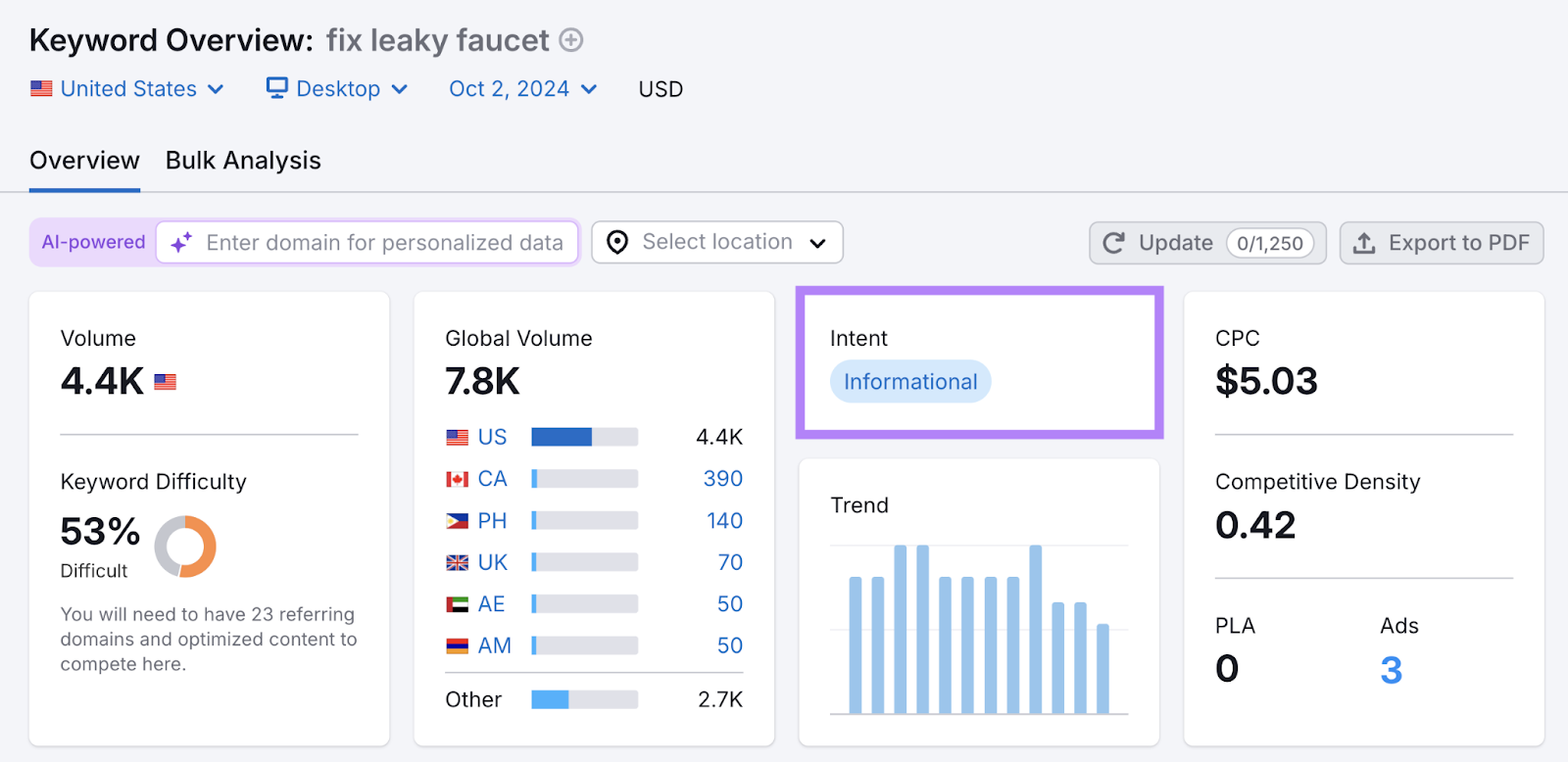Click the Keyword Difficulty donut chart

(185, 547)
